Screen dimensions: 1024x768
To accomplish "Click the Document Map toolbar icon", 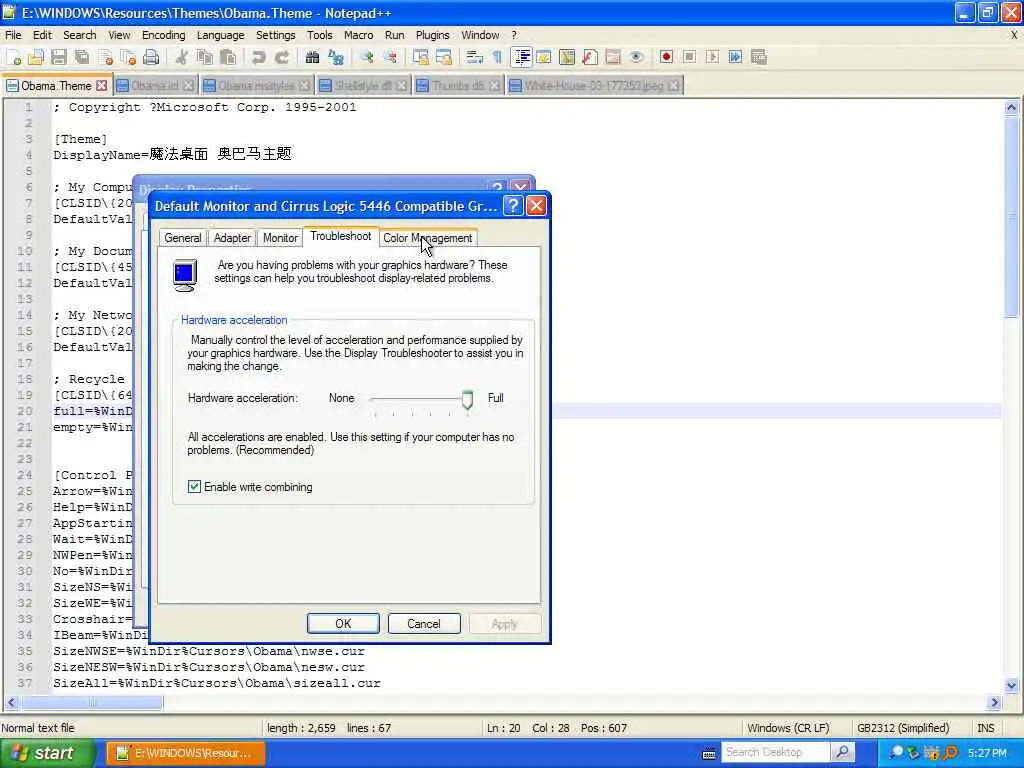I will (x=567, y=57).
